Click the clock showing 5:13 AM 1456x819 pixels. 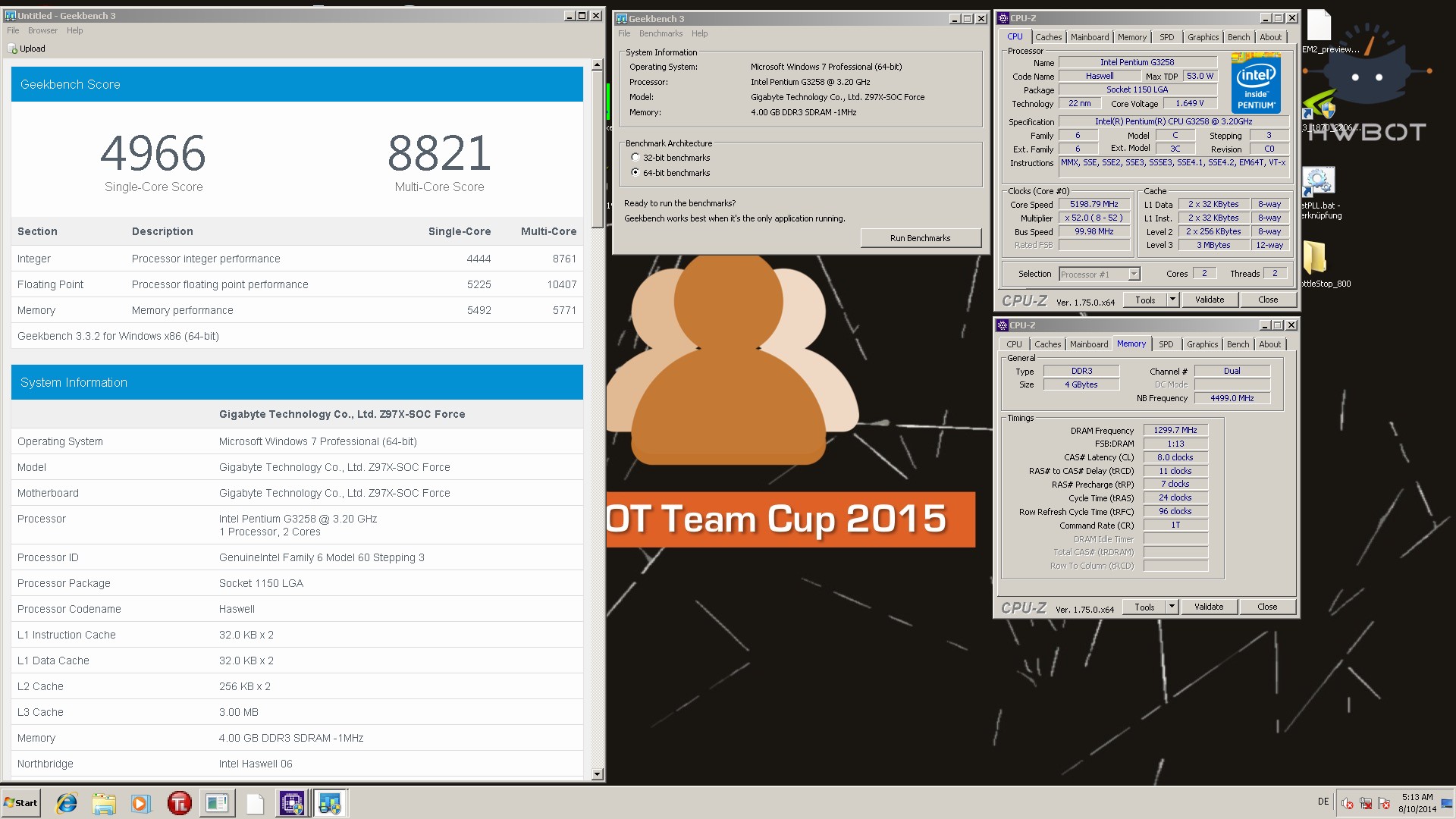click(1417, 803)
